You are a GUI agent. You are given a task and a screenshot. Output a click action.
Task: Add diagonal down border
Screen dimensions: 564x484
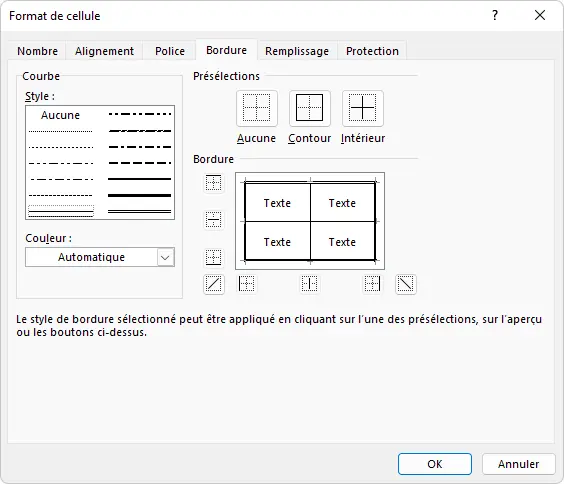[x=406, y=284]
